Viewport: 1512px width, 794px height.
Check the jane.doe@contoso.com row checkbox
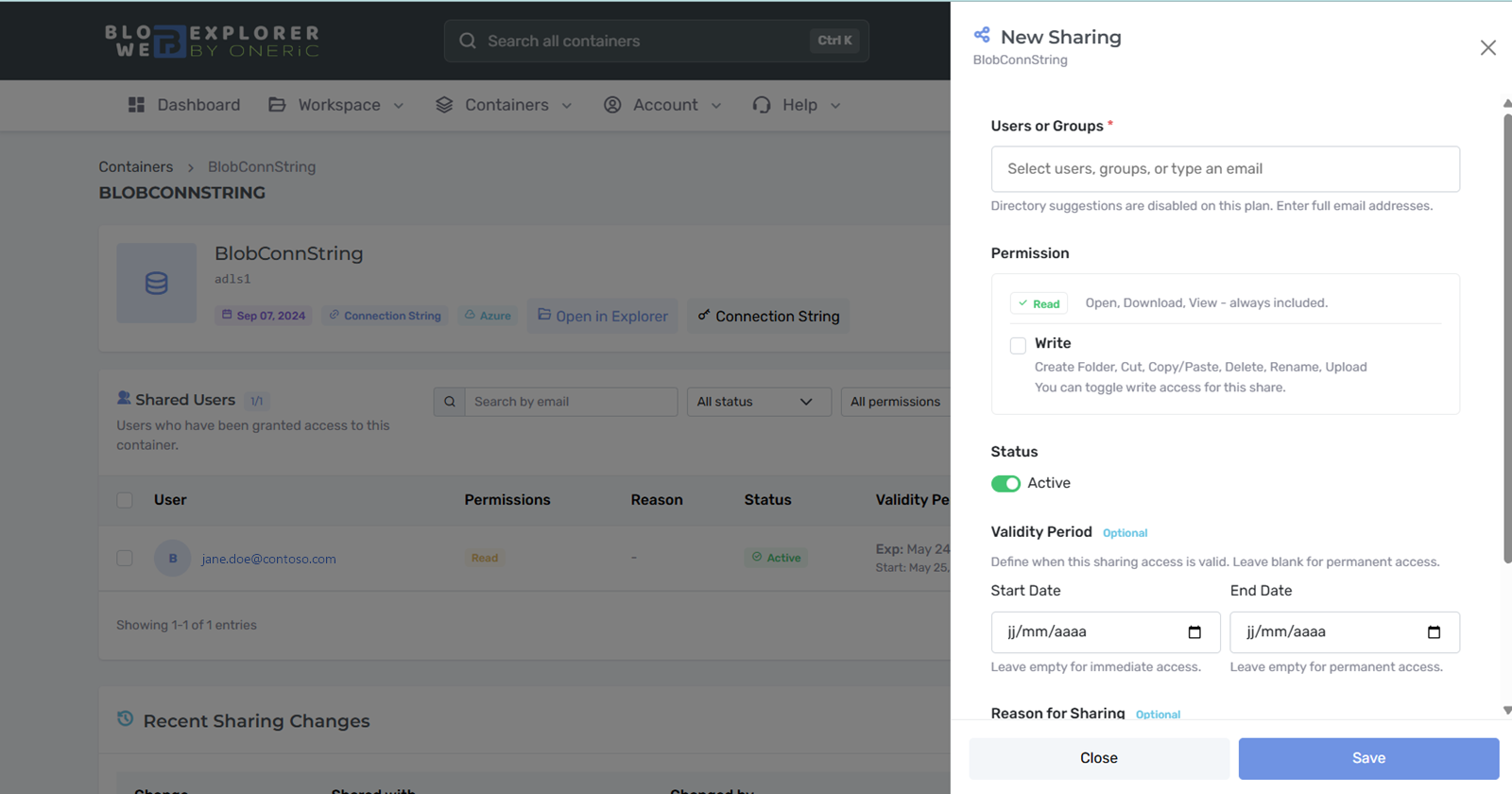coord(125,559)
